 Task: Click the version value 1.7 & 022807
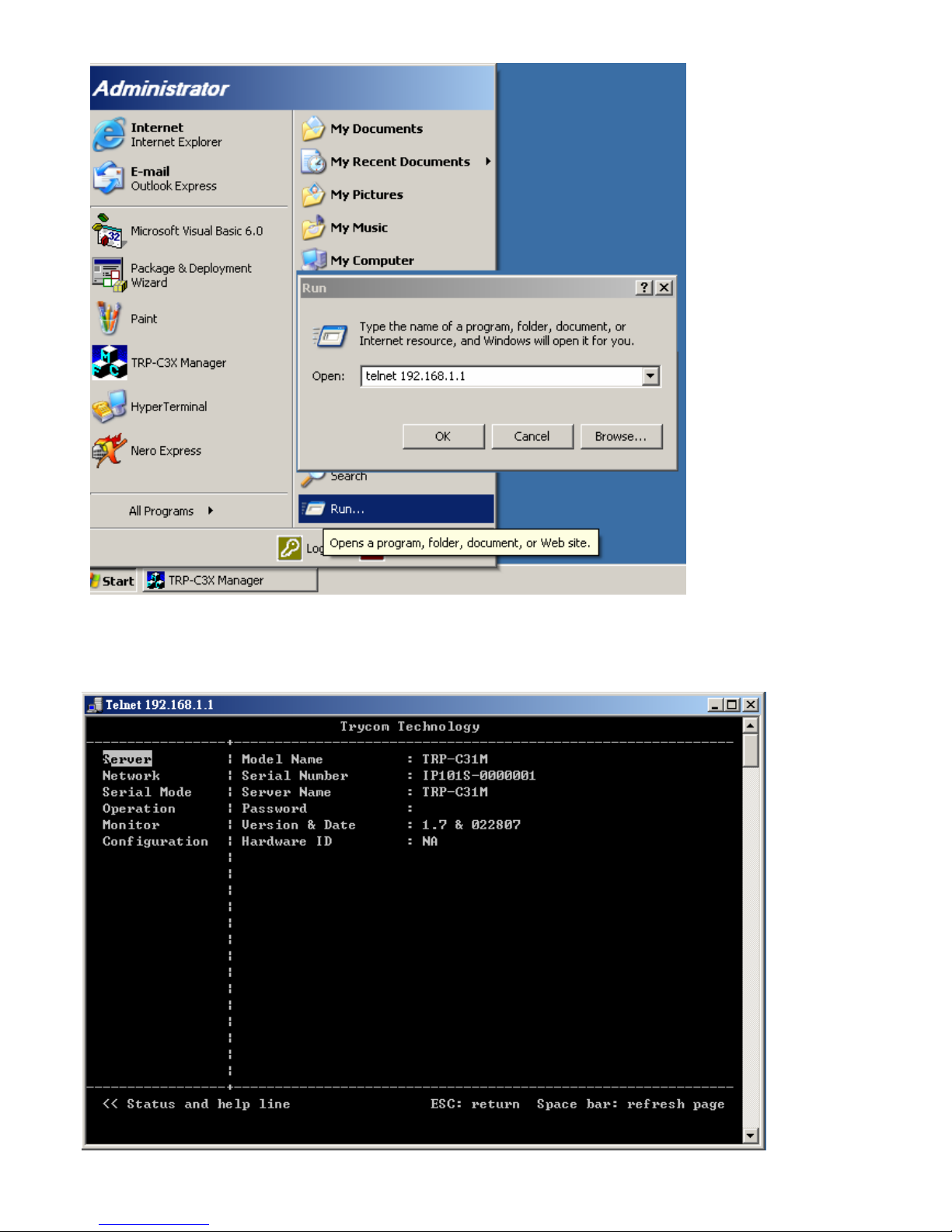coord(471,825)
